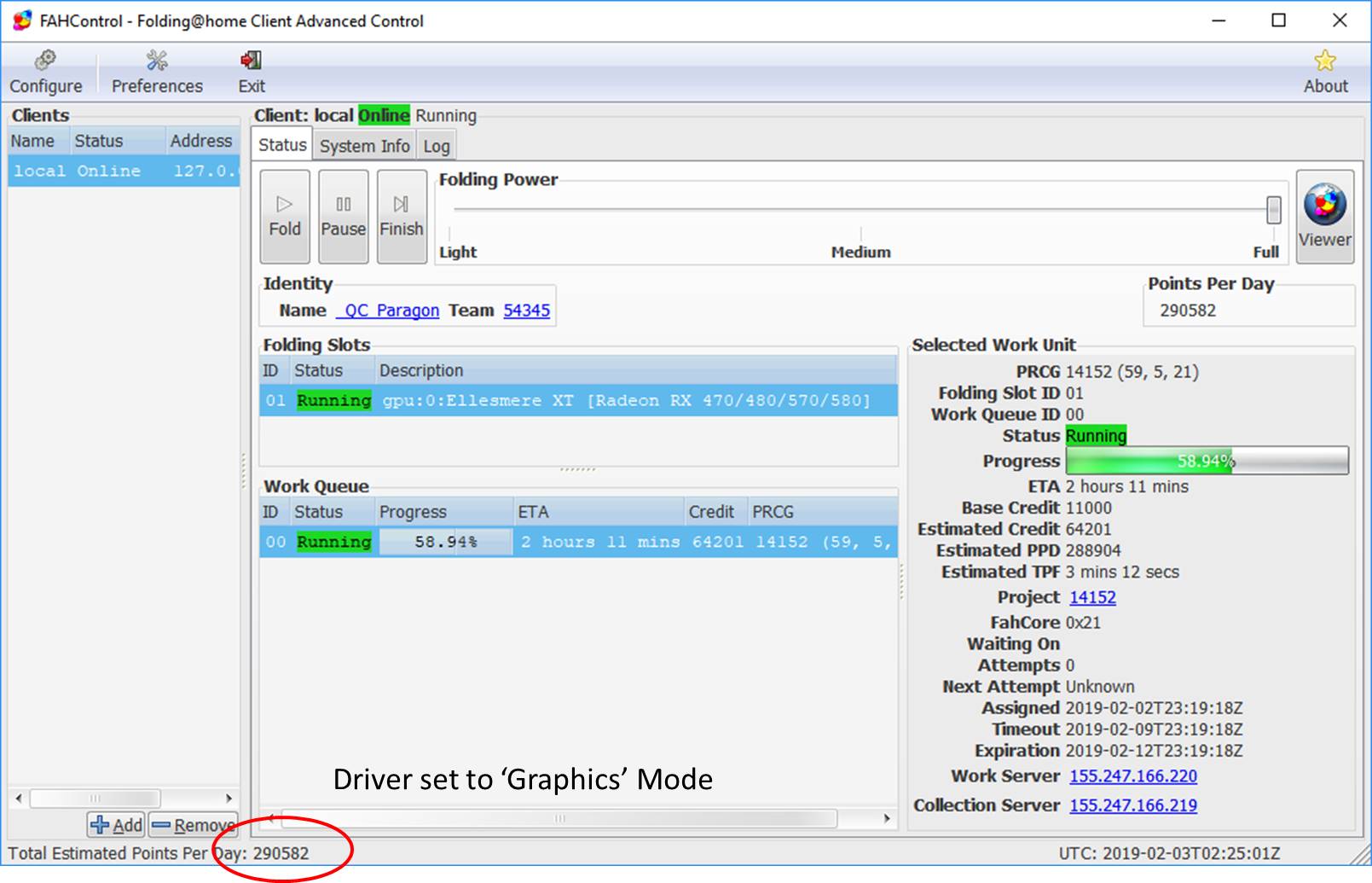Open the QC_Paragon name link
The height and width of the screenshot is (883, 1372).
(389, 311)
